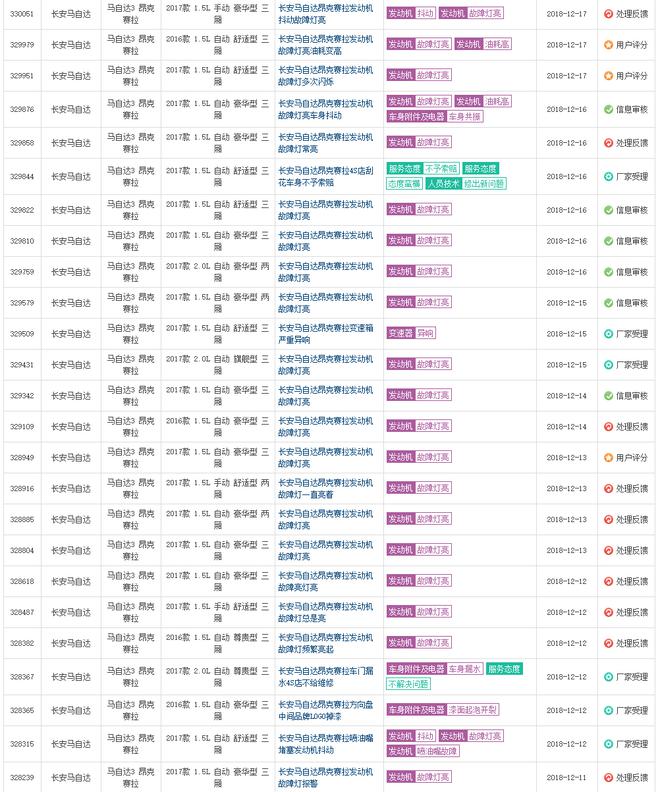This screenshot has height=792, width=660.
Task: Click the 车身附件及电器 车身漏水 tag
Action: (x=435, y=669)
